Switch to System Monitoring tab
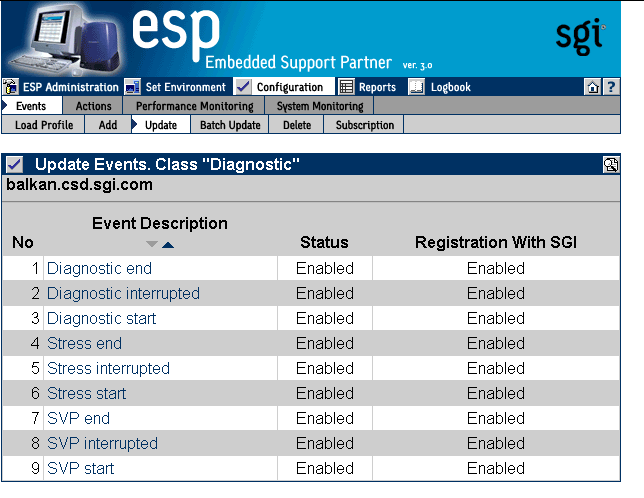 (x=320, y=106)
